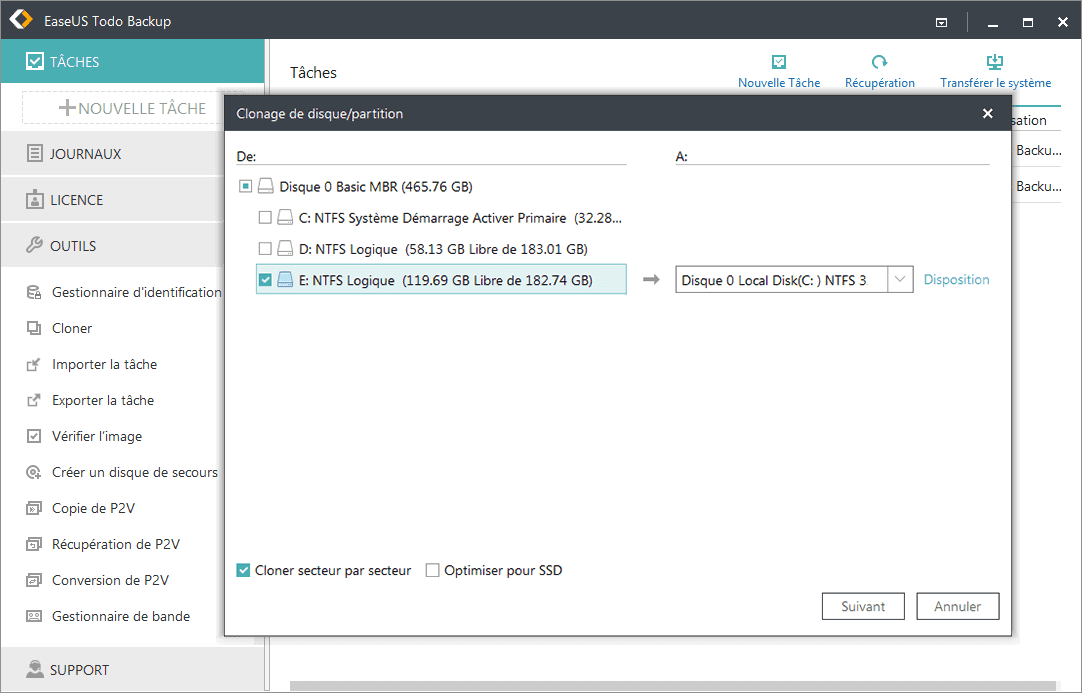Open the destination disk dropdown arrow
1082x693 pixels.
(900, 280)
